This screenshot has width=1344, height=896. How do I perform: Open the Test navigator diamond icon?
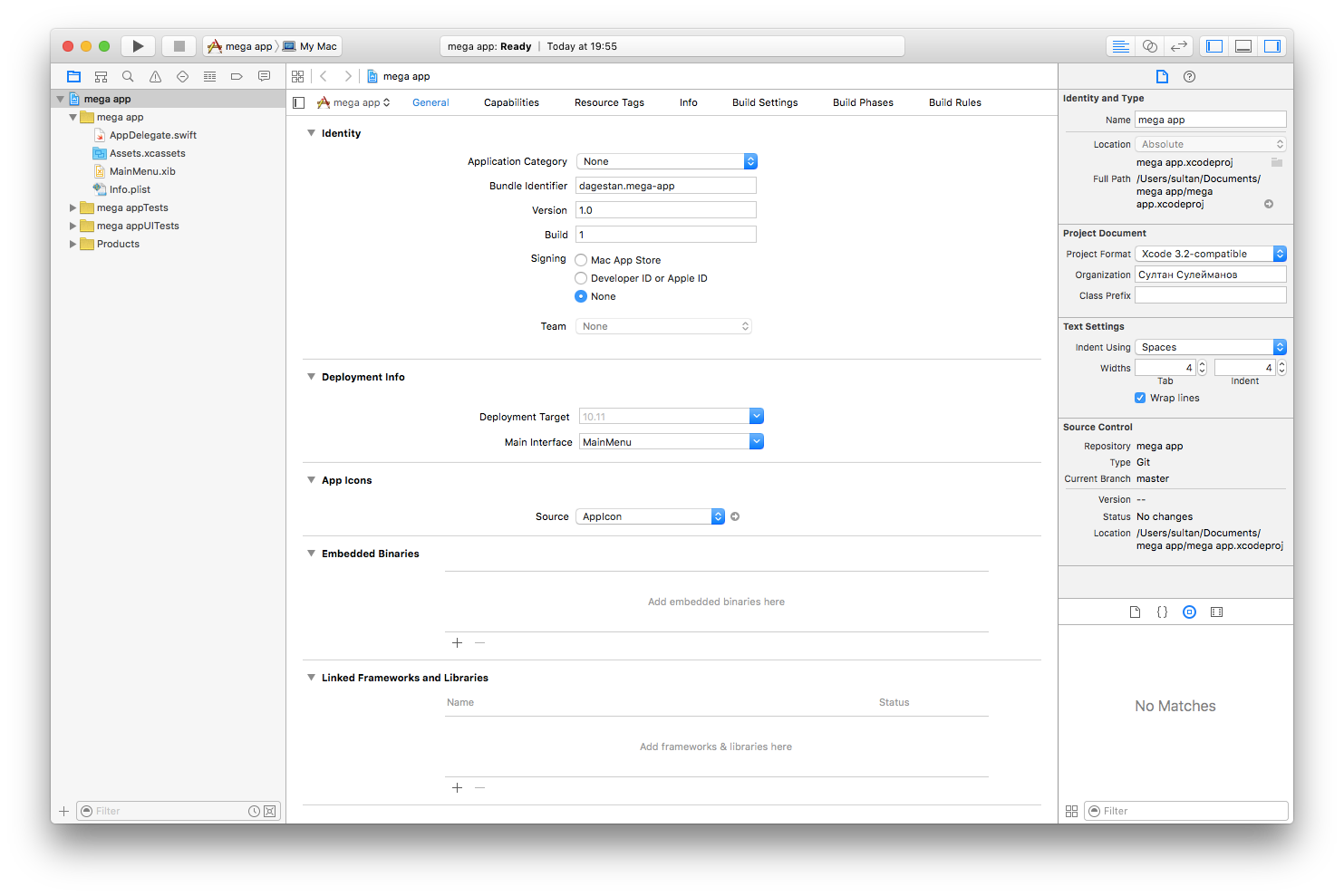point(182,77)
